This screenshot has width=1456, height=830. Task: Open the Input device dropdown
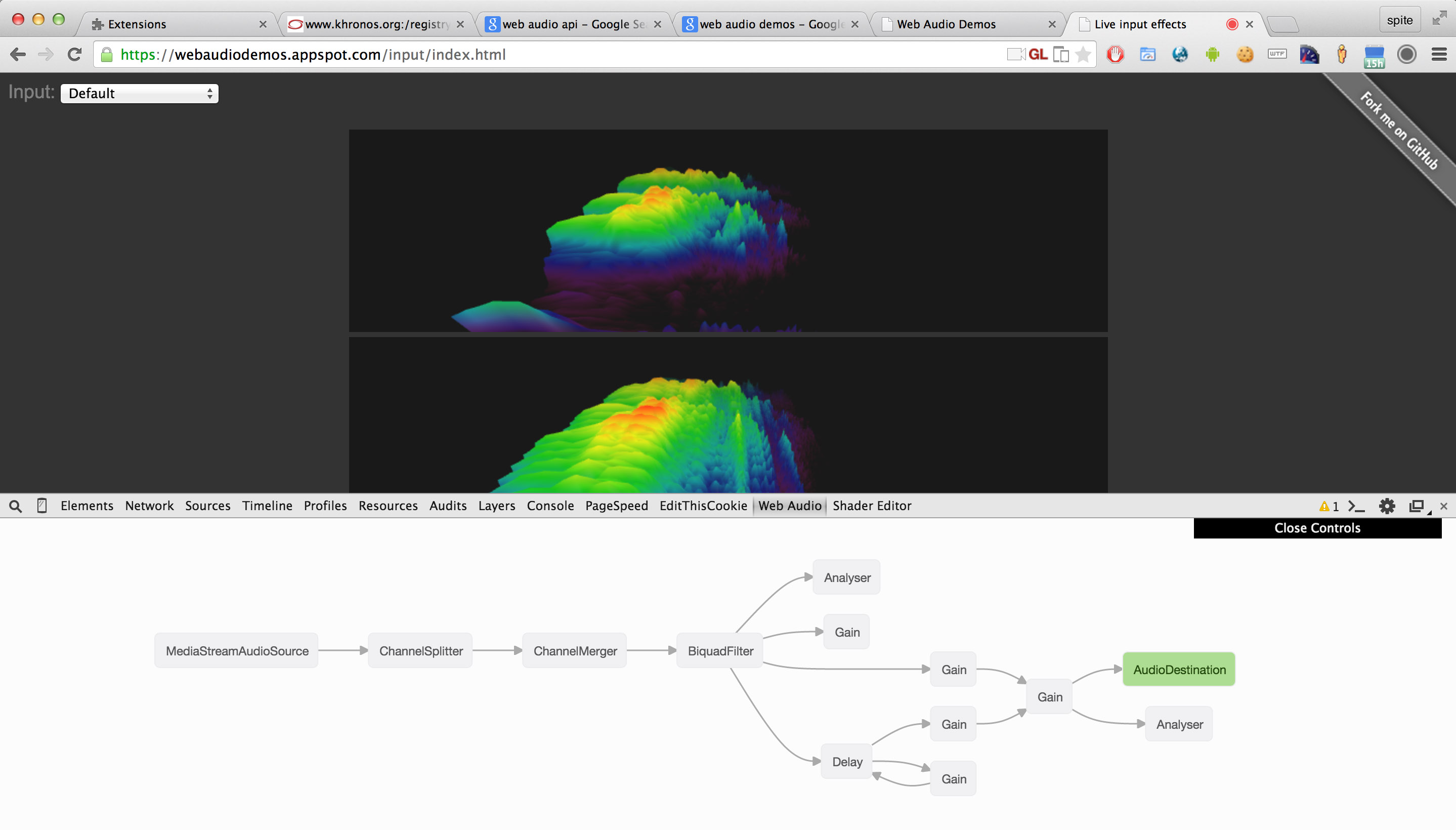click(140, 94)
